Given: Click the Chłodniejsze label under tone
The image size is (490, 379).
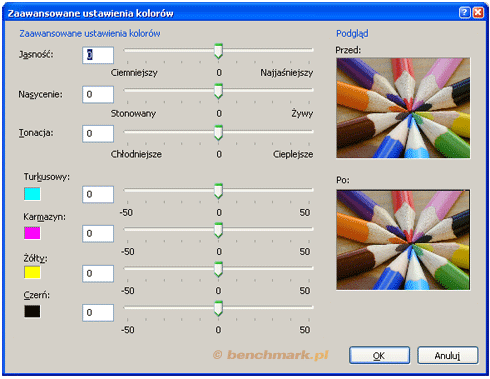Looking at the screenshot, I should click(136, 154).
